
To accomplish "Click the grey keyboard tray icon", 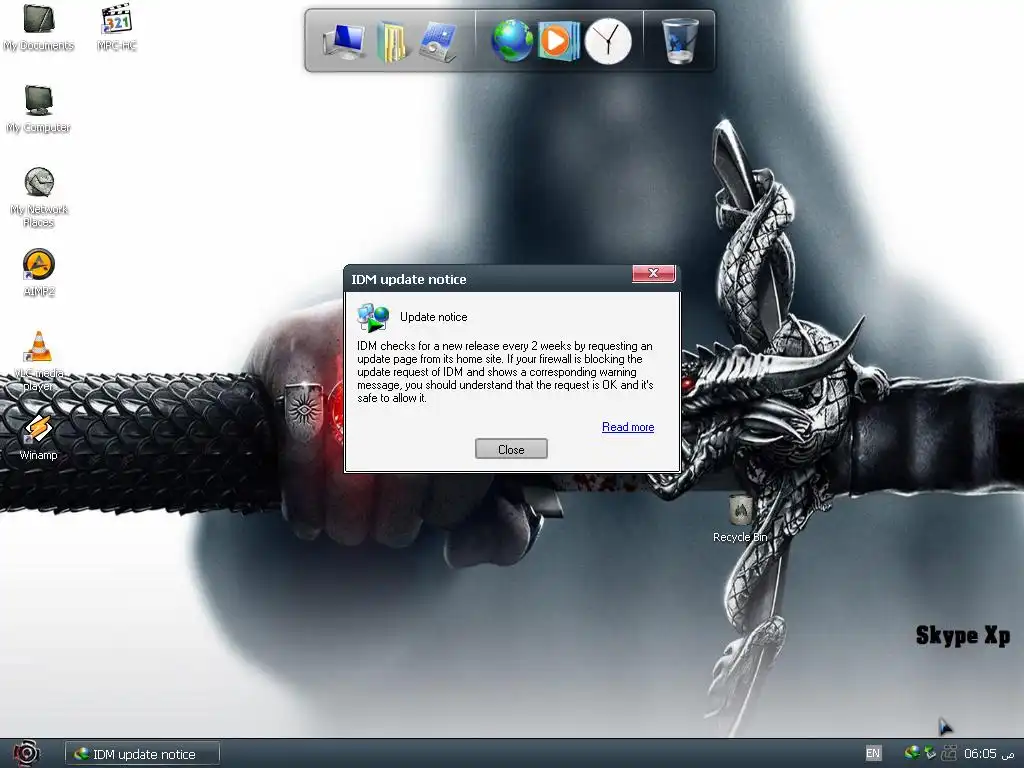I will (949, 753).
